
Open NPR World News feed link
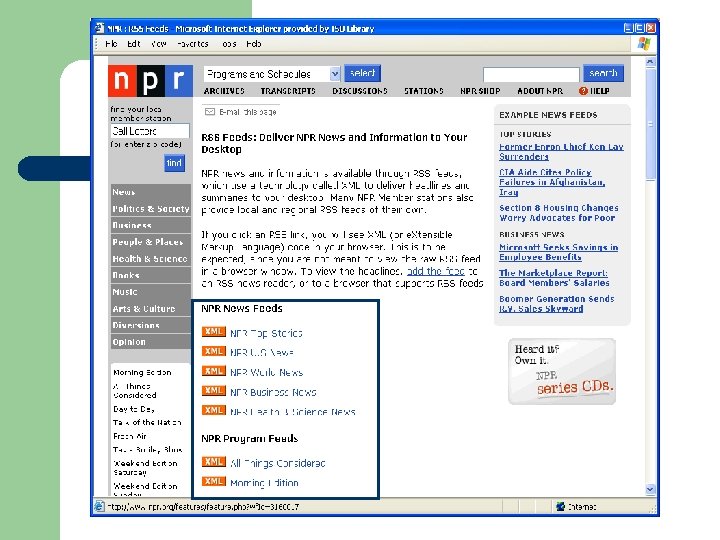tap(266, 372)
